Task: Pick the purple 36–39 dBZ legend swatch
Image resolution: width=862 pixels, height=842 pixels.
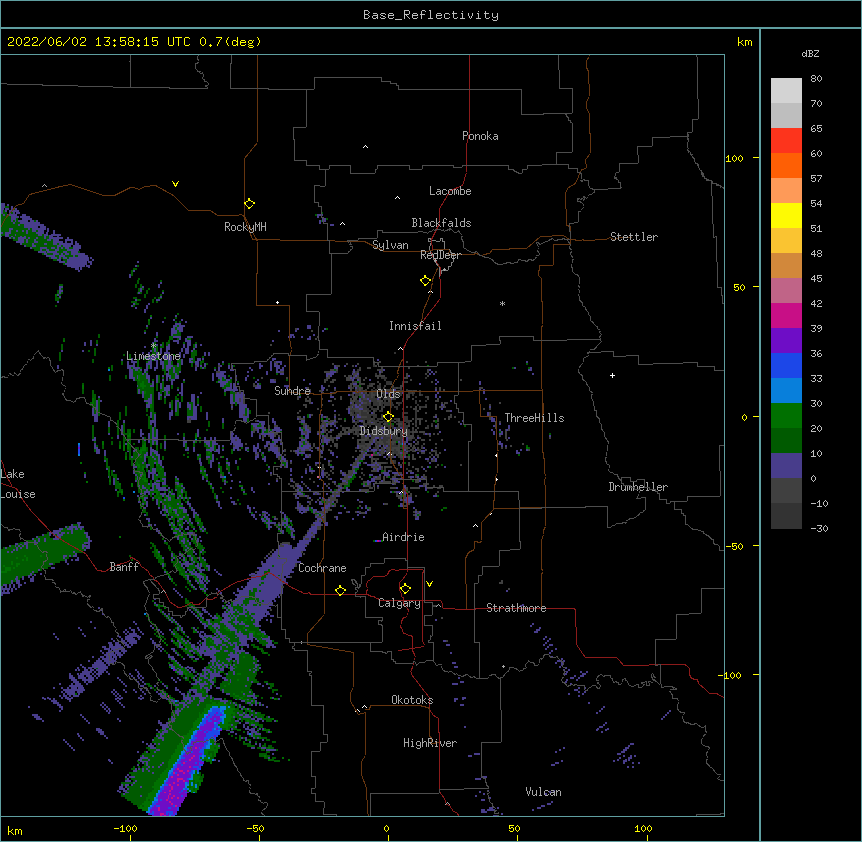Action: click(786, 340)
